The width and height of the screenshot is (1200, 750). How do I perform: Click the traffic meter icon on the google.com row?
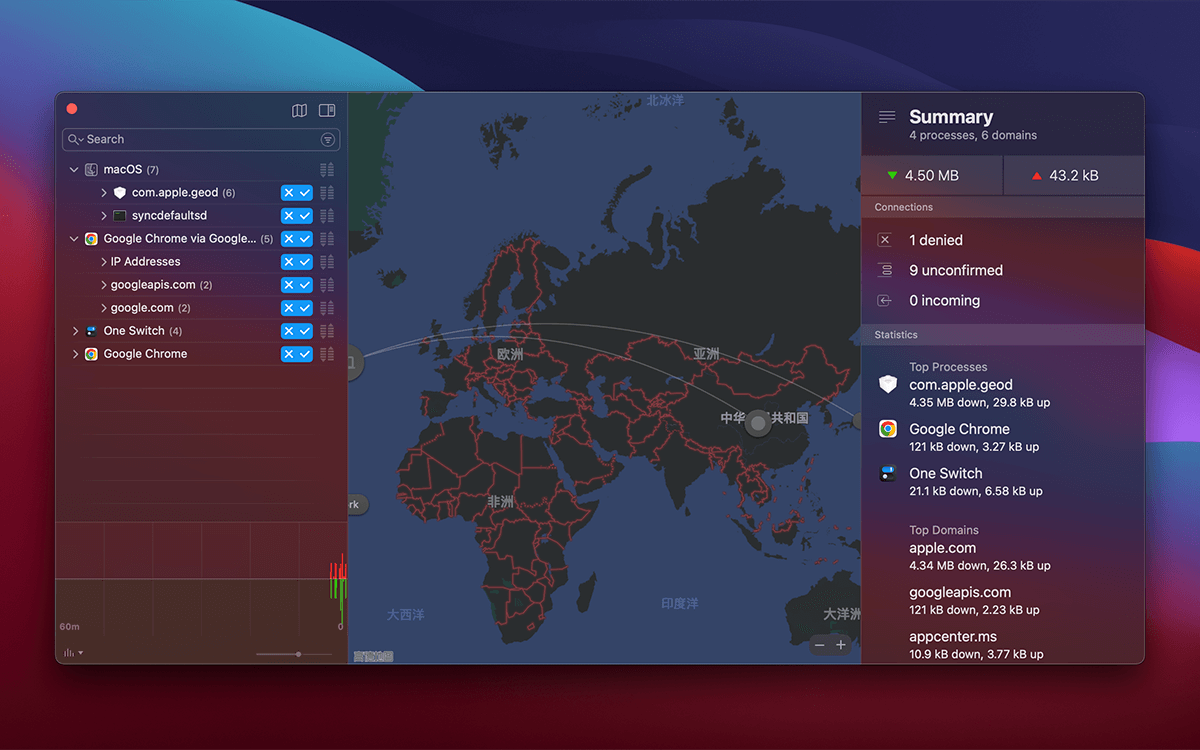[x=327, y=308]
